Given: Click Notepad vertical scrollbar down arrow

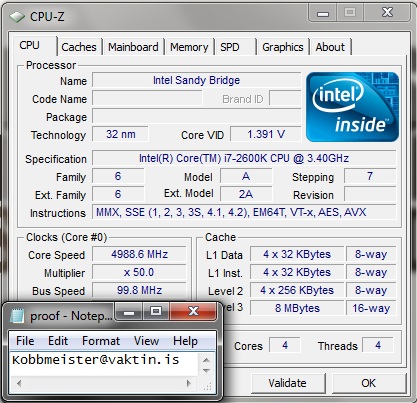Looking at the screenshot, I should (x=206, y=371).
